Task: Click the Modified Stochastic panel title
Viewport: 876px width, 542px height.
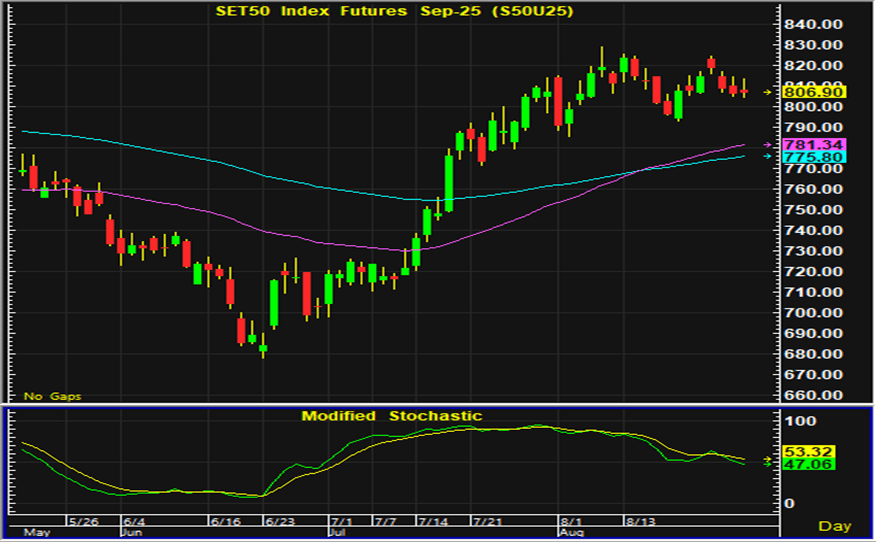Action: [x=392, y=416]
